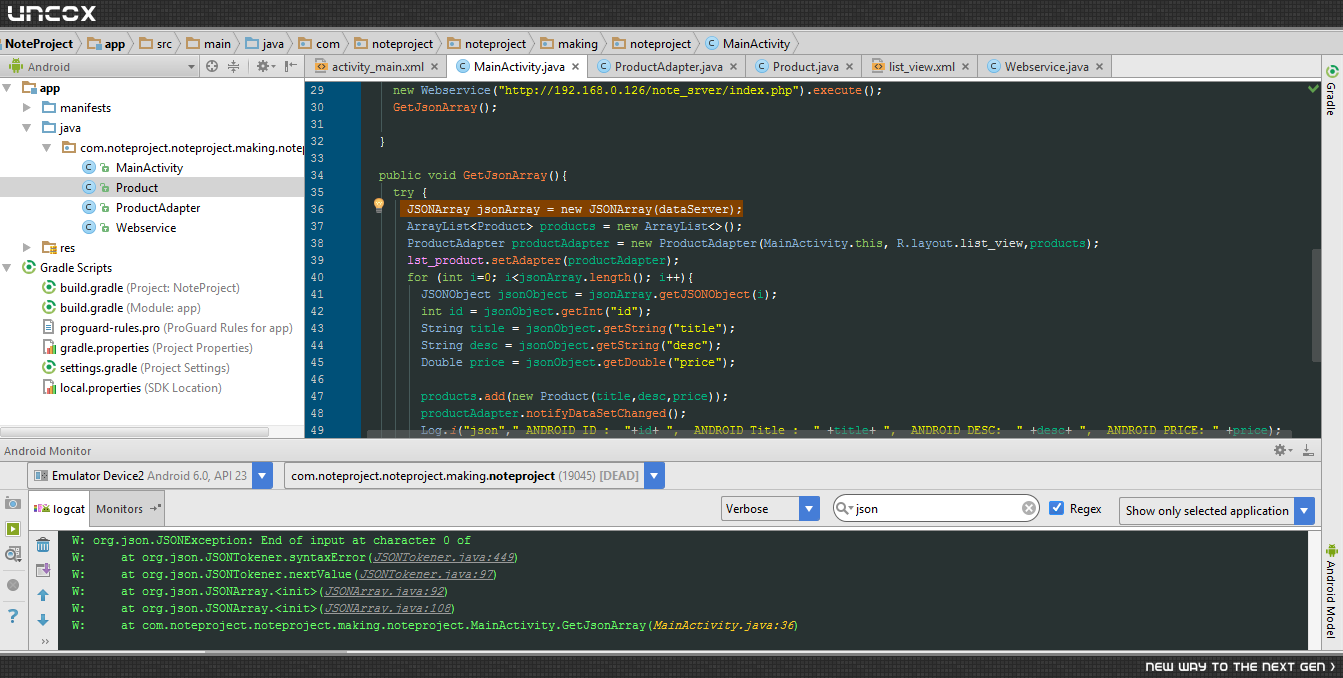This screenshot has width=1343, height=678.
Task: Clear the json search filter
Action: coord(1029,509)
